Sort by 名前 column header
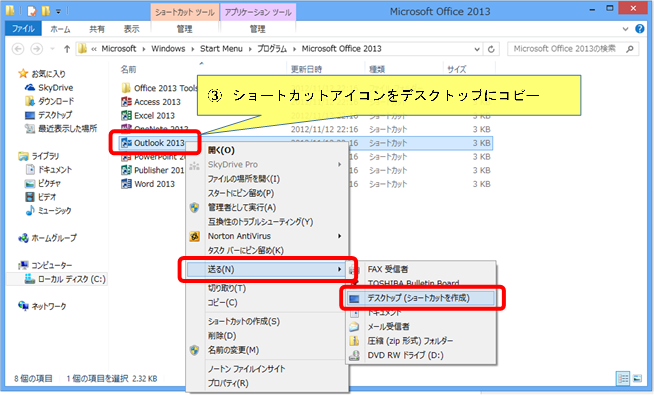 [128, 69]
